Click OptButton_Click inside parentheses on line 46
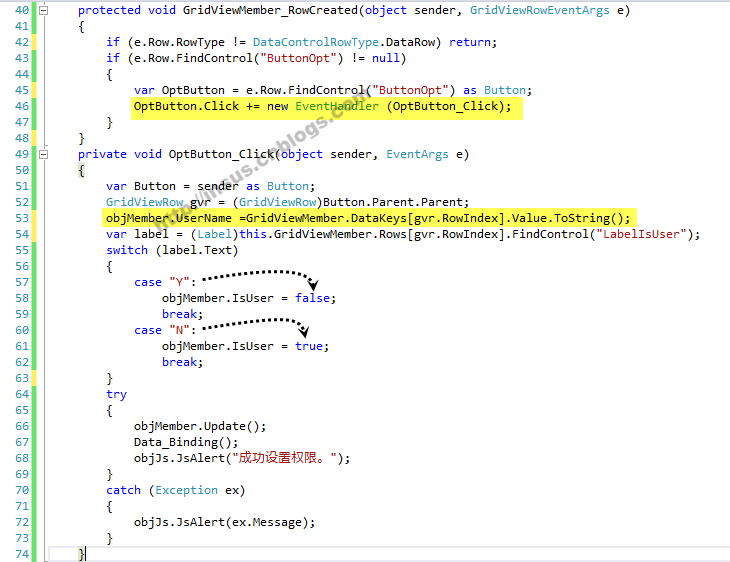This screenshot has height=562, width=730. pos(445,106)
